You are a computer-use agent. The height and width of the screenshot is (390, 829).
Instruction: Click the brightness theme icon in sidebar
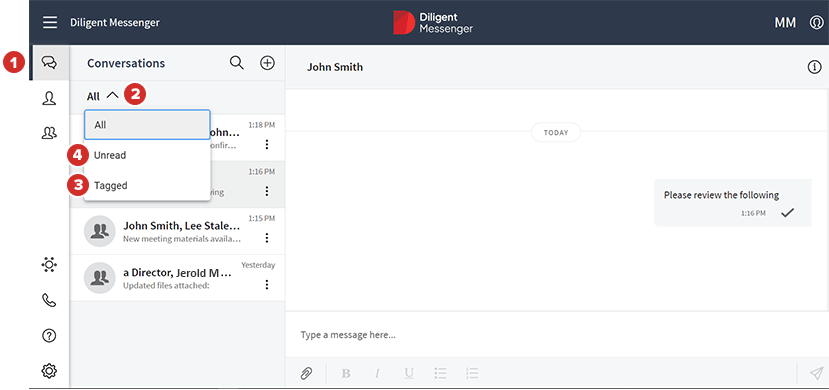(x=49, y=265)
